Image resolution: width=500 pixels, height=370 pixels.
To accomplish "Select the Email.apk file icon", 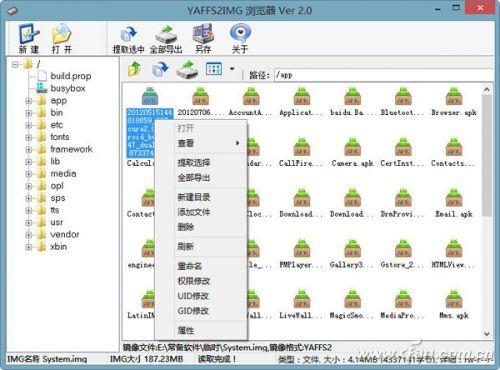I will (454, 198).
